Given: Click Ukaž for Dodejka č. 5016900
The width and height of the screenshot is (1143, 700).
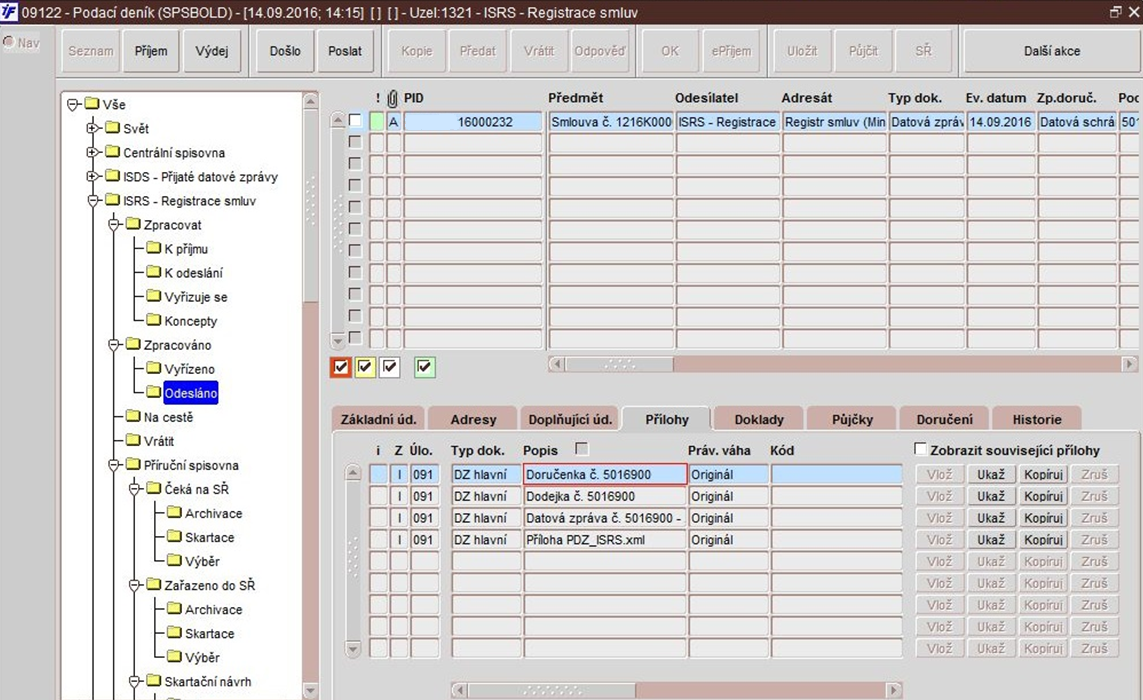Looking at the screenshot, I should tap(991, 496).
